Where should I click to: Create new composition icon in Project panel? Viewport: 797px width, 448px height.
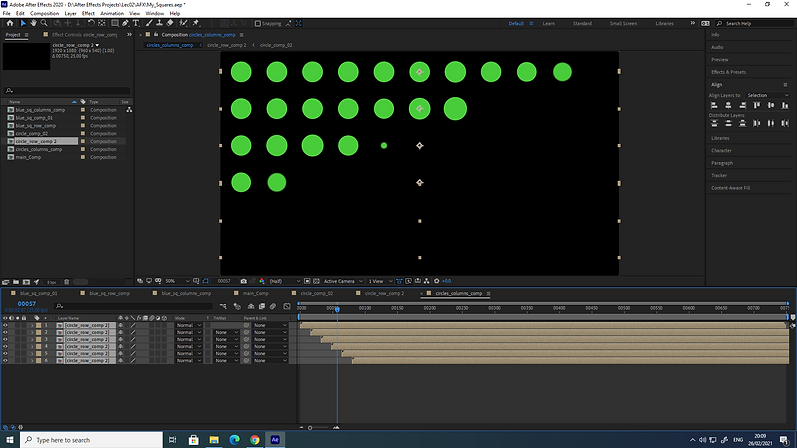26,282
